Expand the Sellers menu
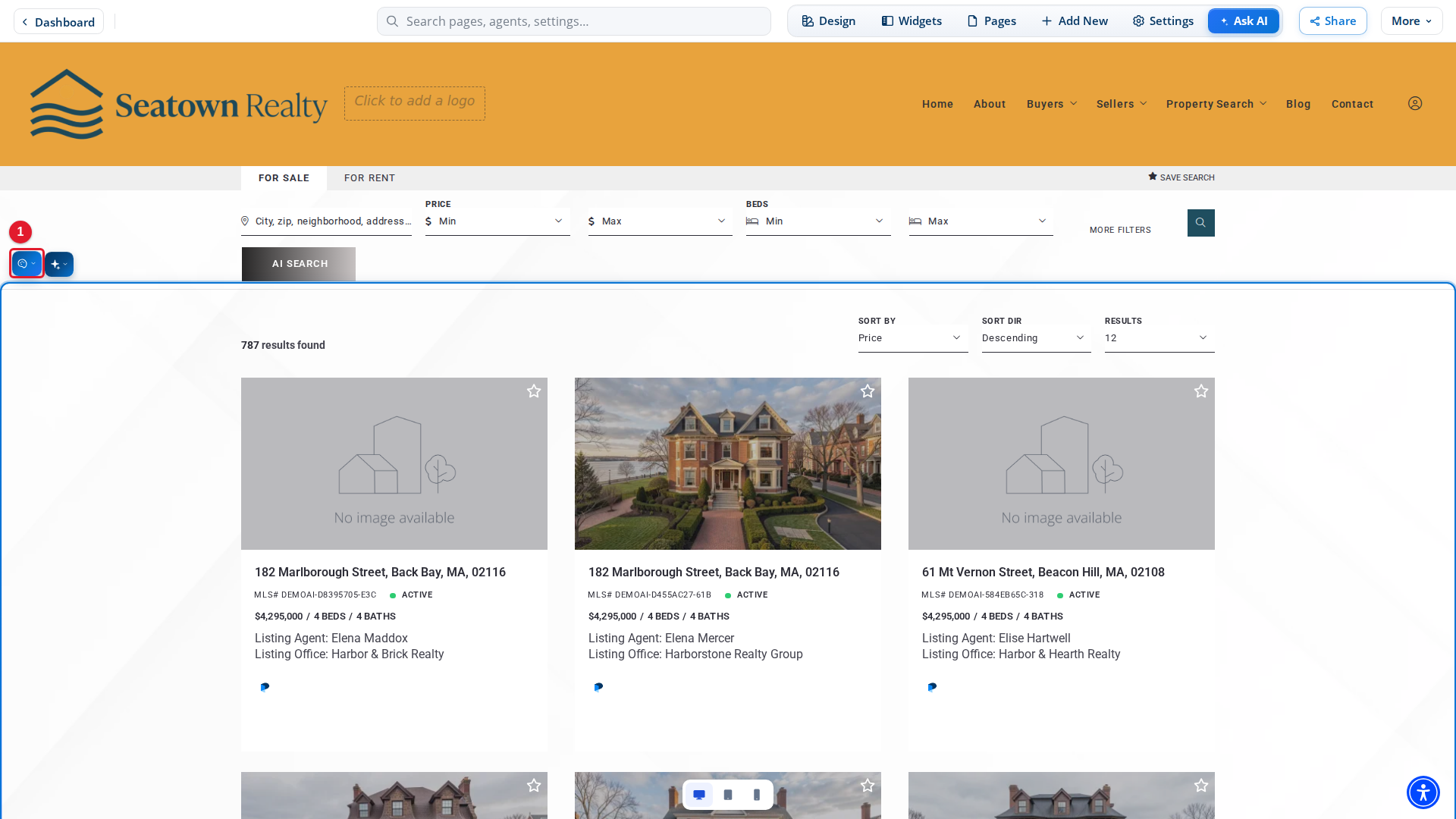The width and height of the screenshot is (1456, 819). [1121, 104]
